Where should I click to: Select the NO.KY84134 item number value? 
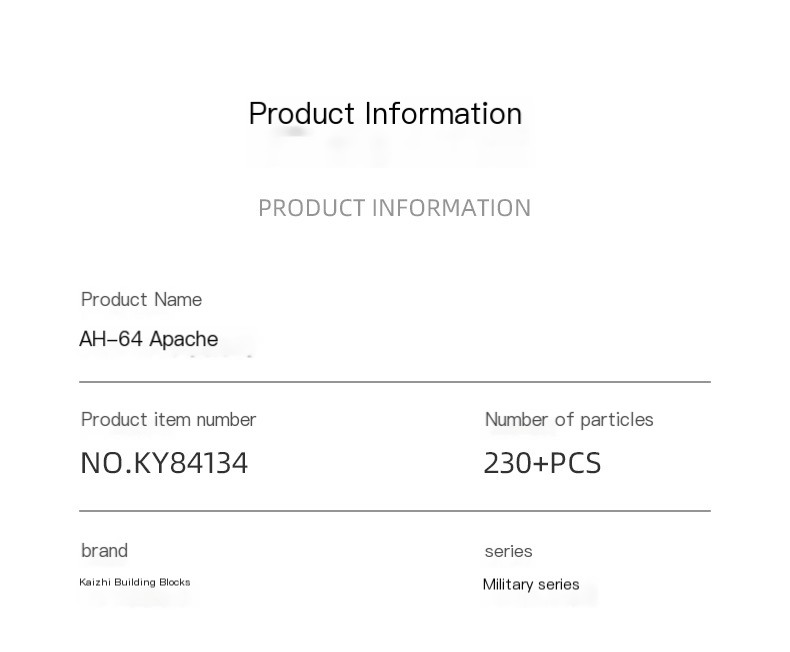point(164,463)
